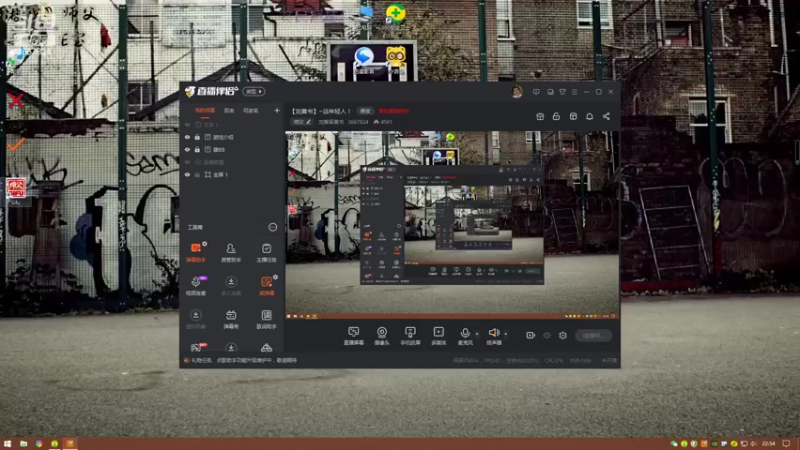This screenshot has height=450, width=800.
Task: Switch to the first orange scene tab
Action: coord(205,111)
